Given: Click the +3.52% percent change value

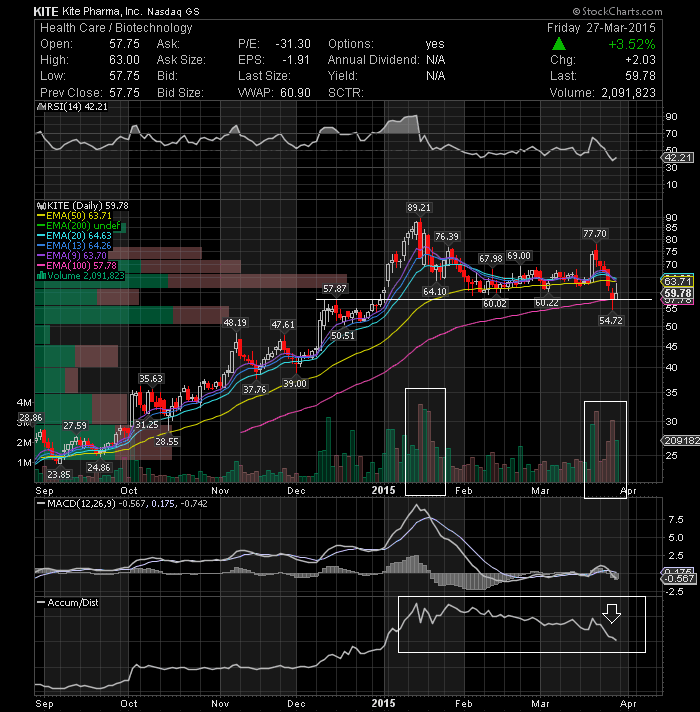Looking at the screenshot, I should click(x=632, y=44).
